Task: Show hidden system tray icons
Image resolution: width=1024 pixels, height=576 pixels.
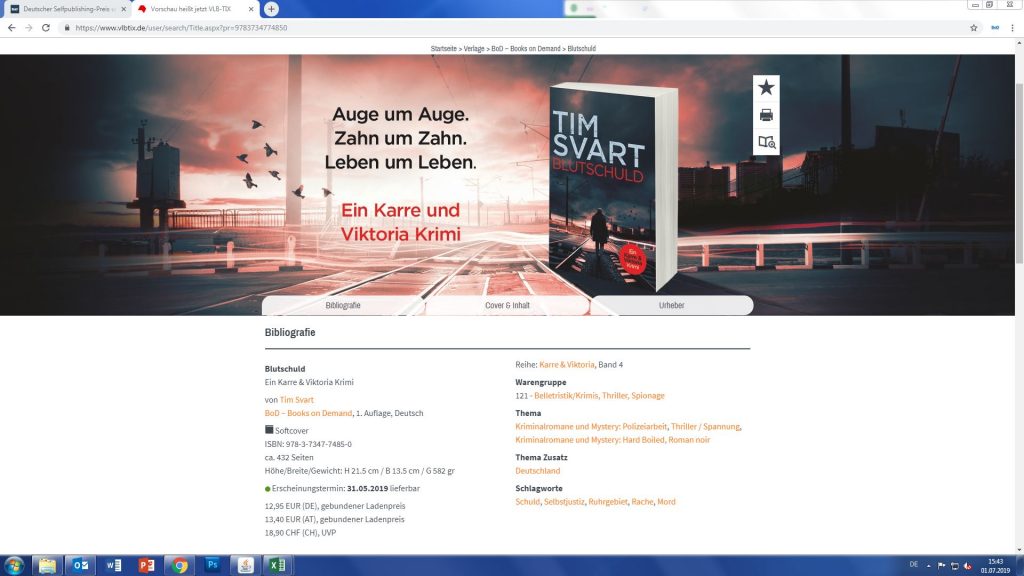Action: [928, 566]
